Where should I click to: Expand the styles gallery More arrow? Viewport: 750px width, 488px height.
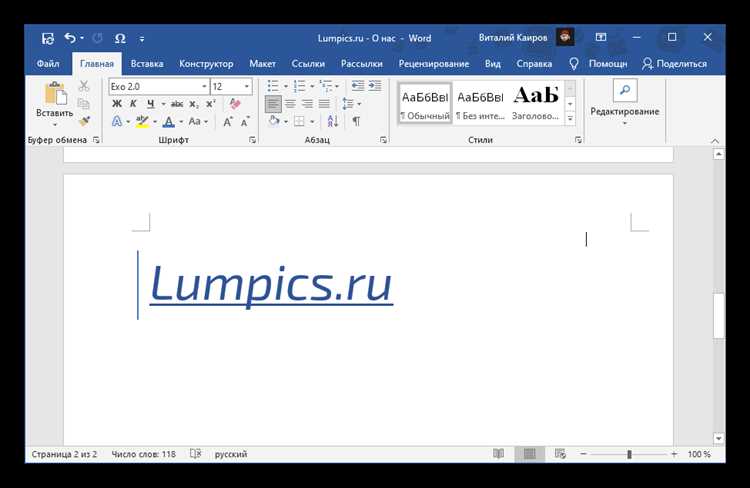570,118
